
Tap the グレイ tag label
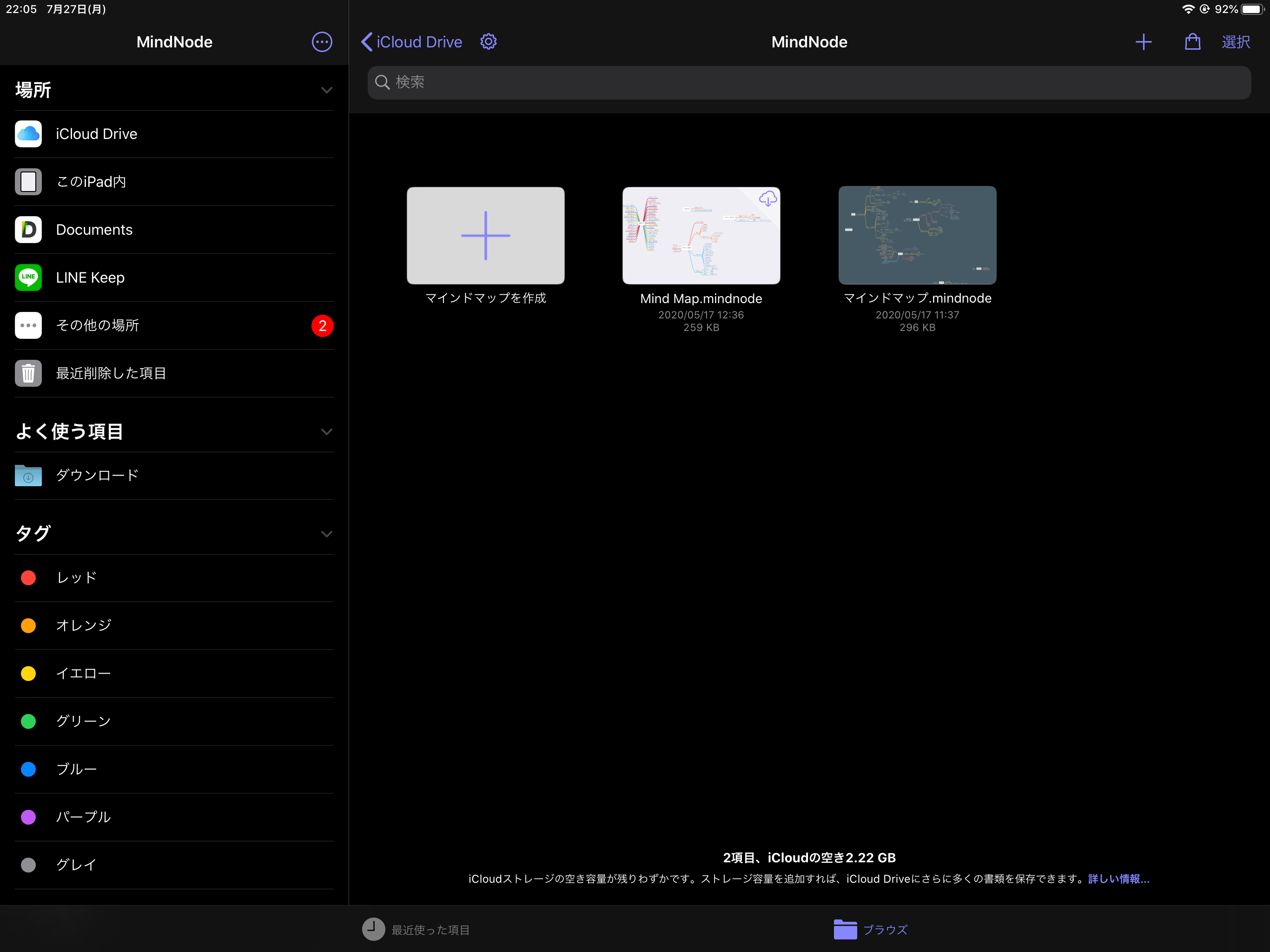click(x=76, y=865)
